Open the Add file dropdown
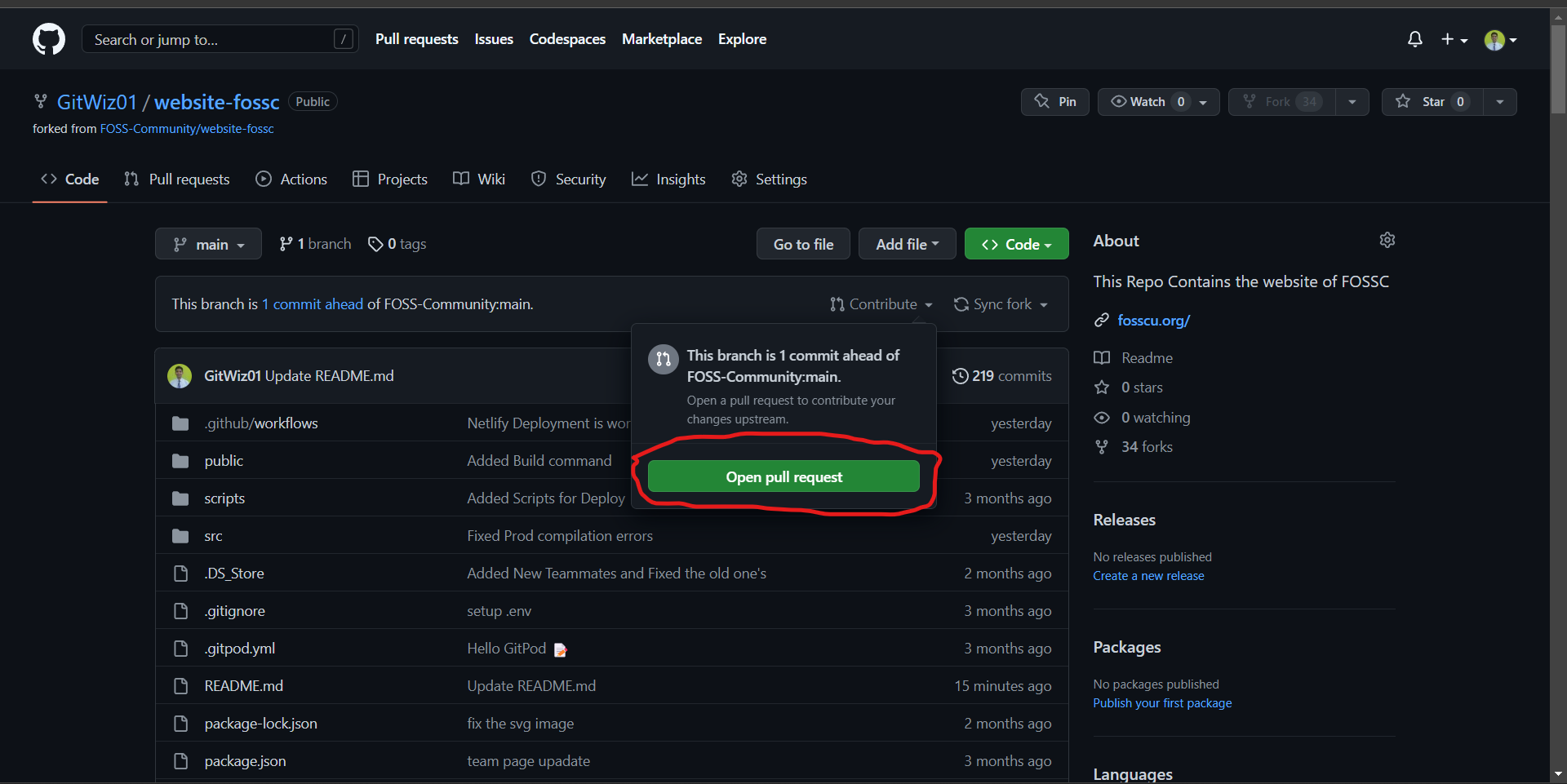This screenshot has height=784, width=1567. (x=908, y=244)
